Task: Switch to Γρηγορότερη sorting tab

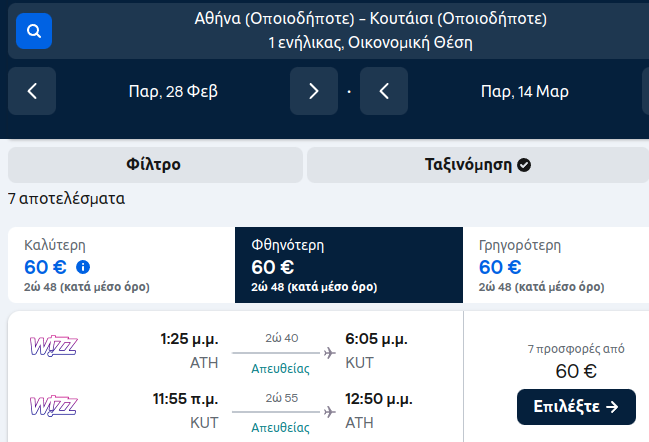Action: (555, 265)
